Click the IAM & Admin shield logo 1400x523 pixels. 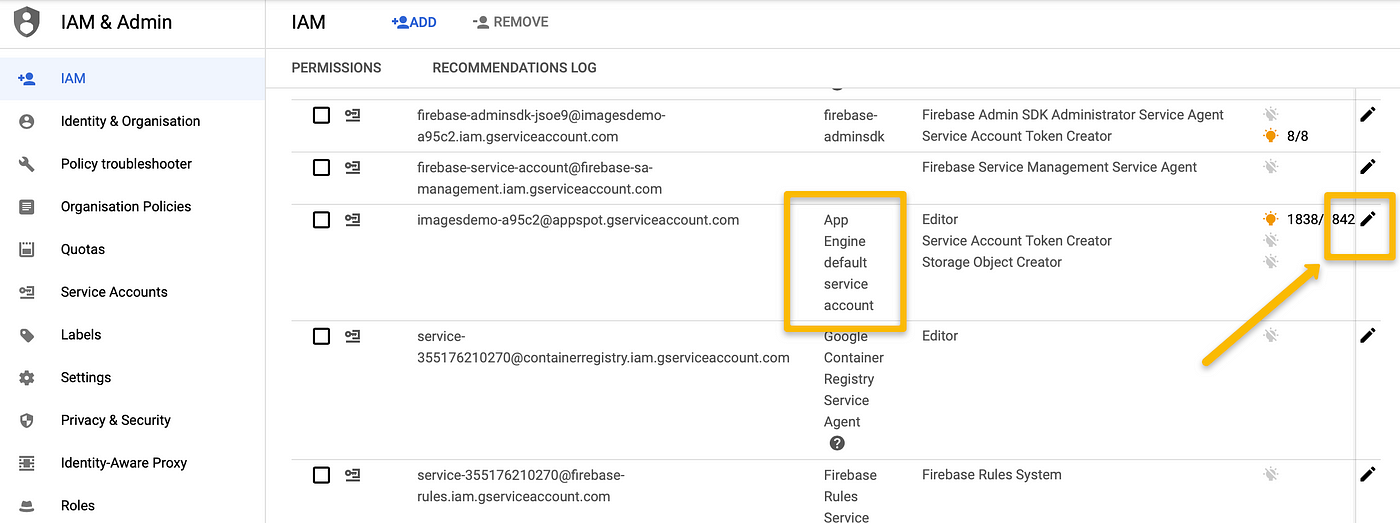point(27,22)
